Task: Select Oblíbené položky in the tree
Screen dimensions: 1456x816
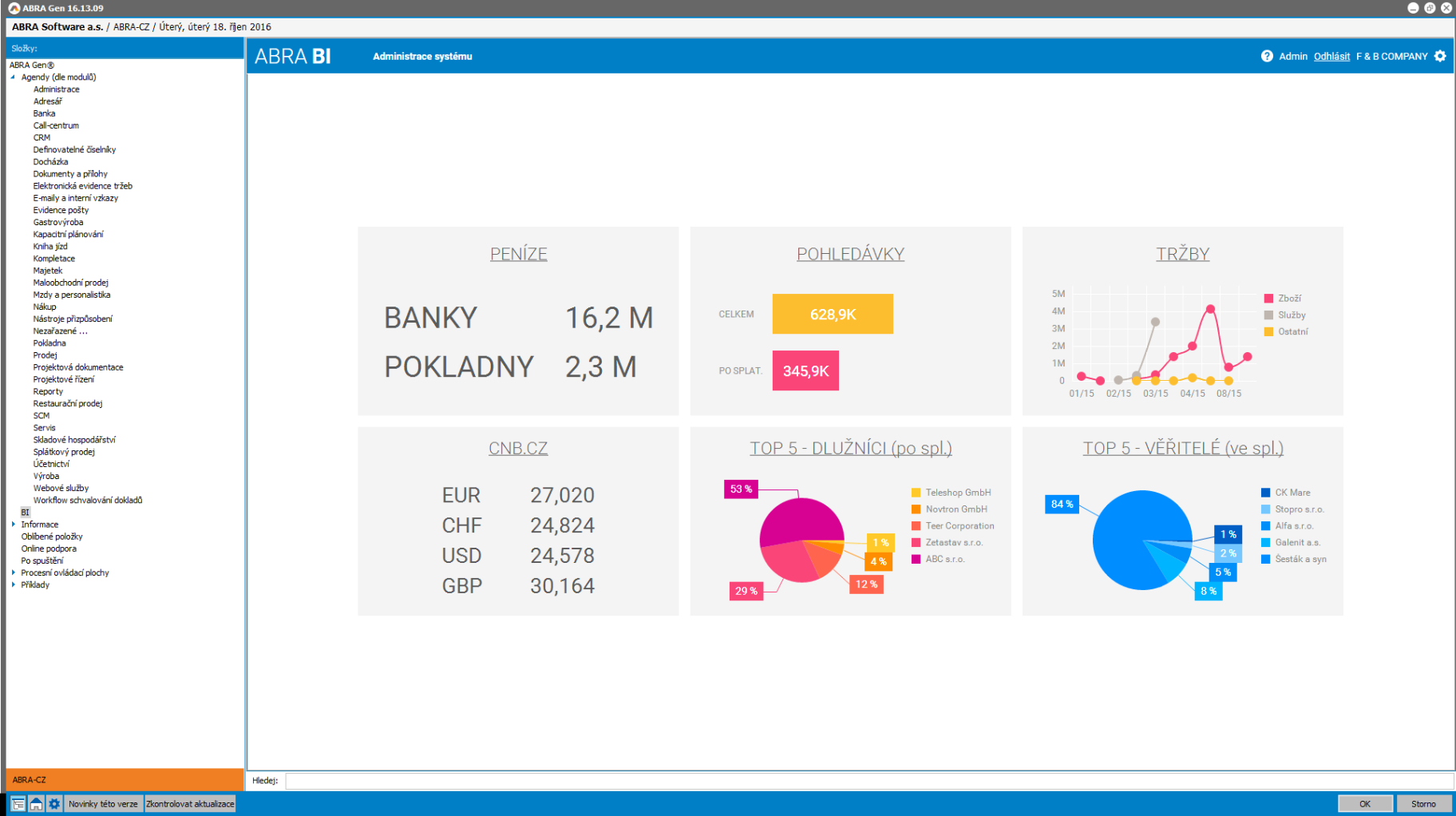Action: [x=52, y=537]
